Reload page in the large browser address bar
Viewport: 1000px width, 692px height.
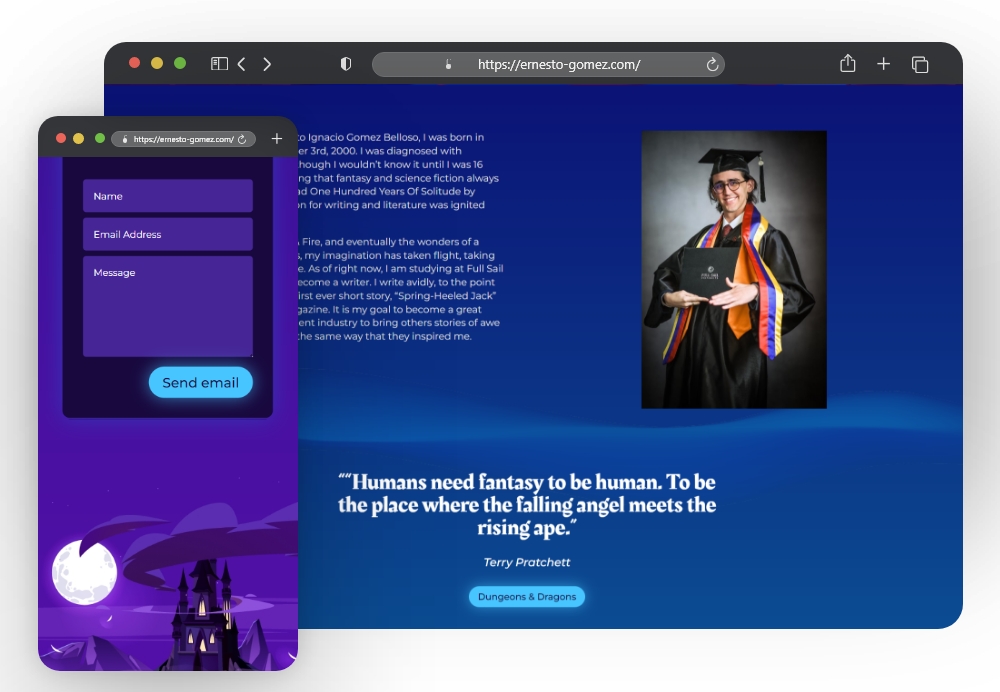712,64
